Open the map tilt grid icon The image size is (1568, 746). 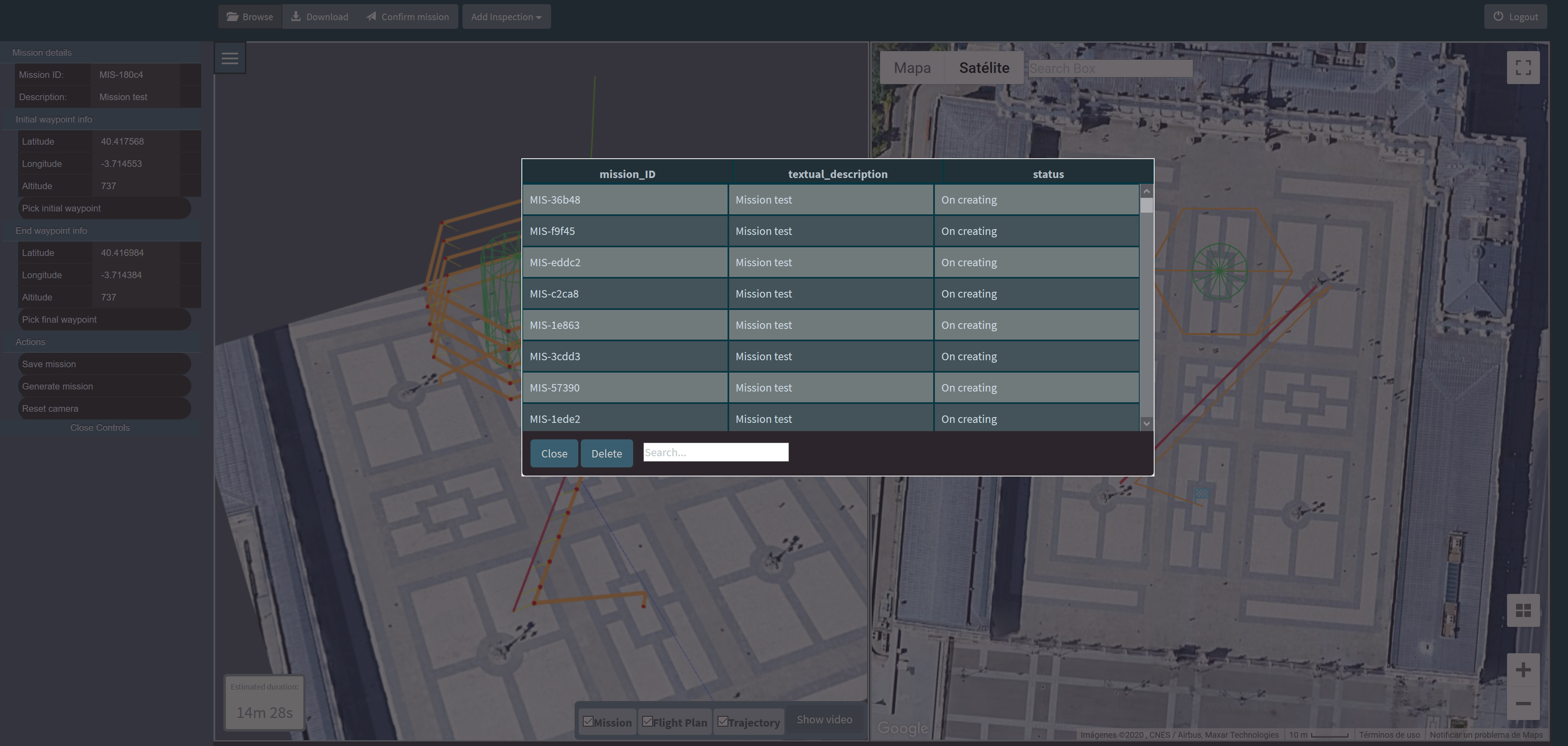[x=1523, y=610]
